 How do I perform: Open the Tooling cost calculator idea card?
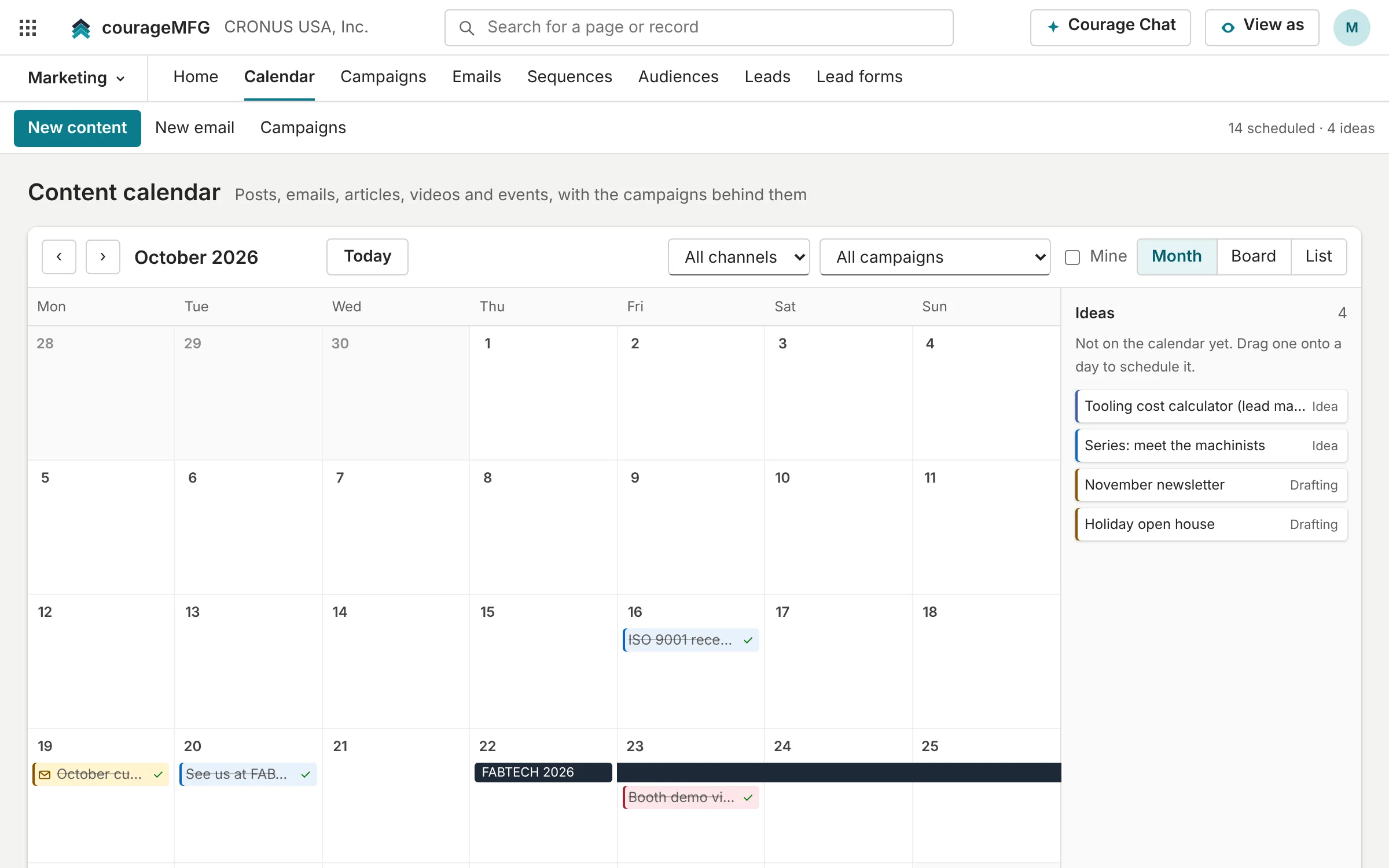click(x=1211, y=406)
